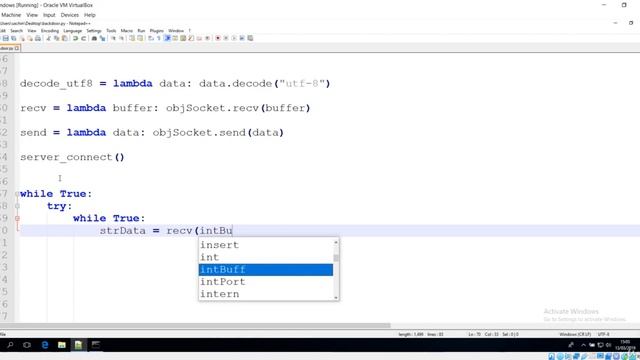Screen dimensions: 640x360
Task: Collapse the outer 'while True:' fold marker
Action: click(x=17, y=194)
